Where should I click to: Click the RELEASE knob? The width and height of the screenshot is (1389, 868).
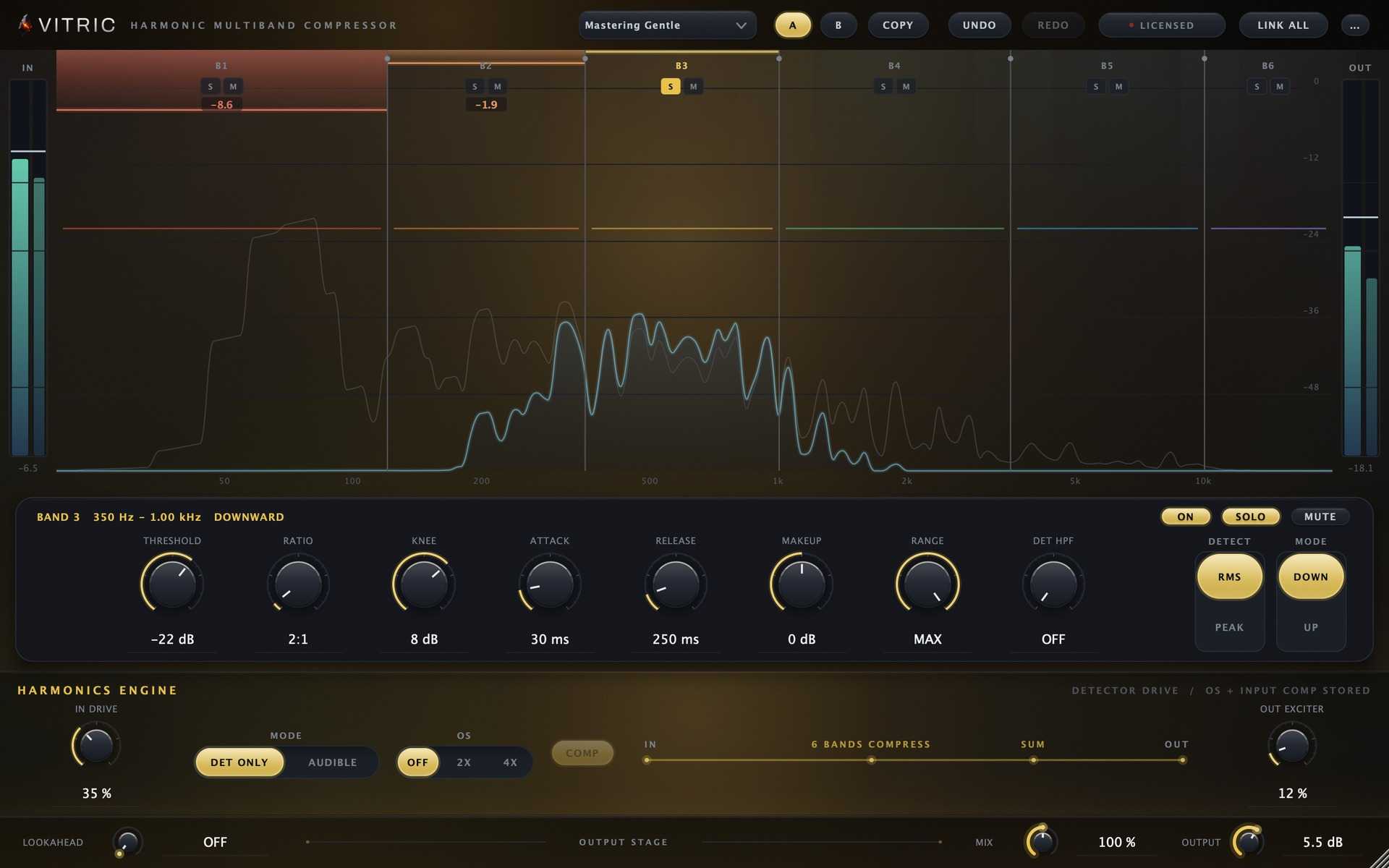coord(676,583)
